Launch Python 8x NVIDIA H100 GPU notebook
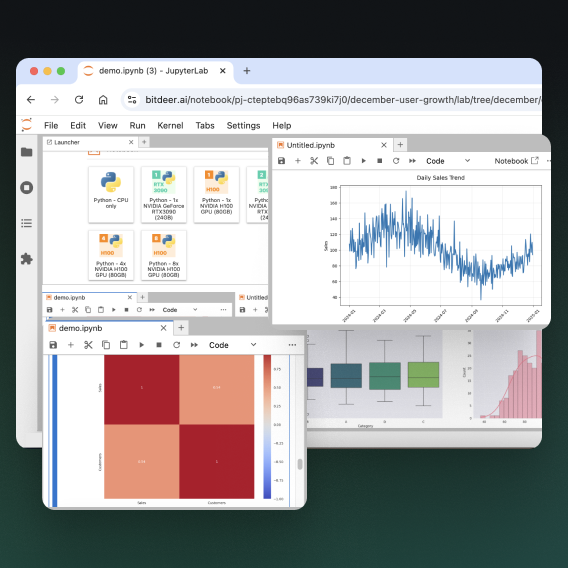 coord(164,255)
